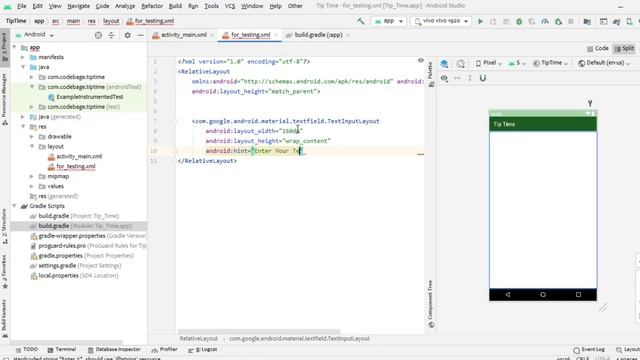The height and width of the screenshot is (360, 640).
Task: Click the Scroll from Source target icon
Action: point(98,36)
